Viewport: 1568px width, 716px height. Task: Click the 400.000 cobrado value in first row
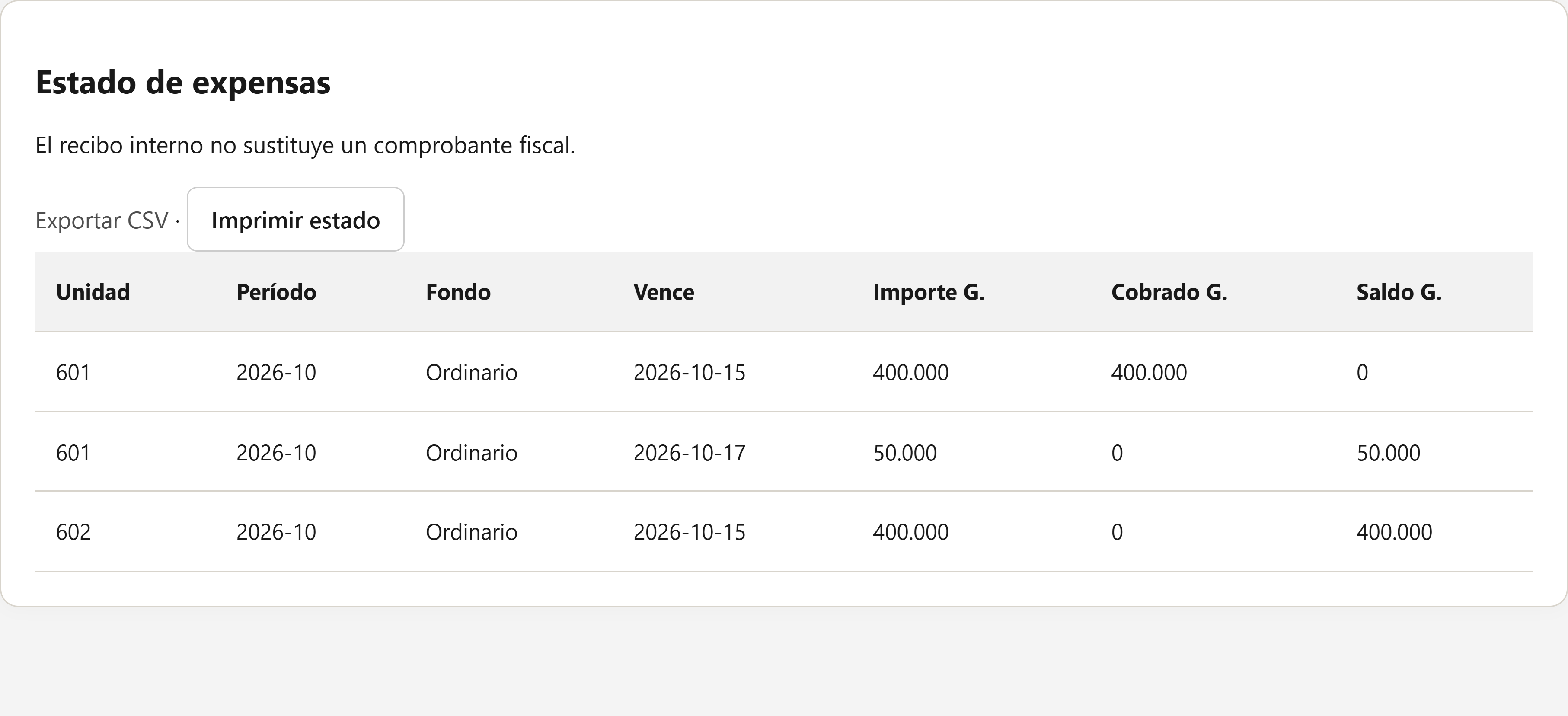(x=1149, y=372)
